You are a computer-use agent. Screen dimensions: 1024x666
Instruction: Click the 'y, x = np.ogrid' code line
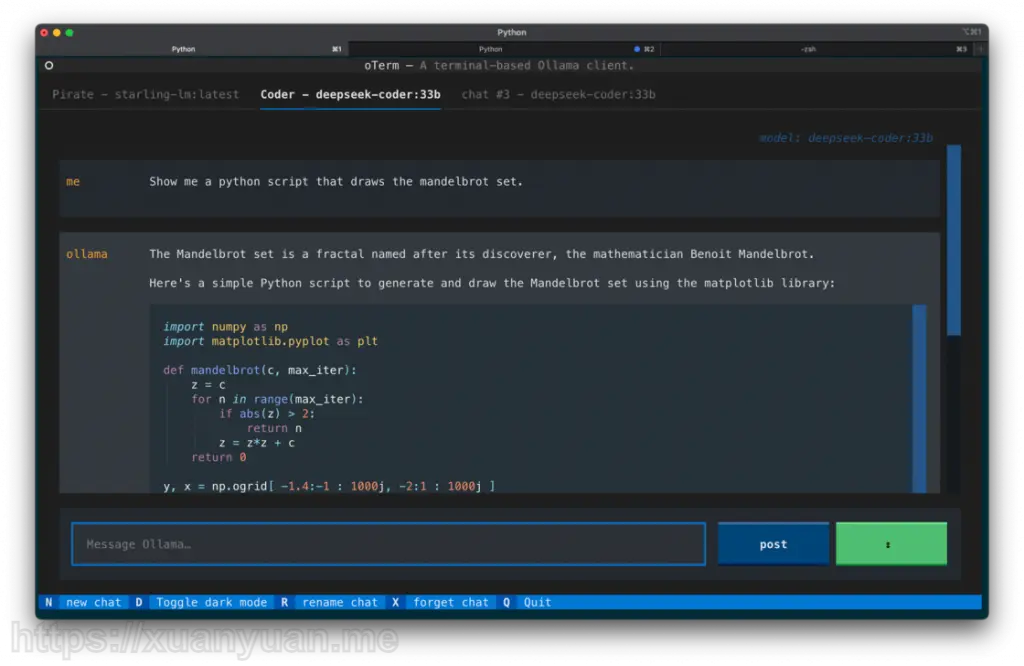pyautogui.click(x=329, y=486)
